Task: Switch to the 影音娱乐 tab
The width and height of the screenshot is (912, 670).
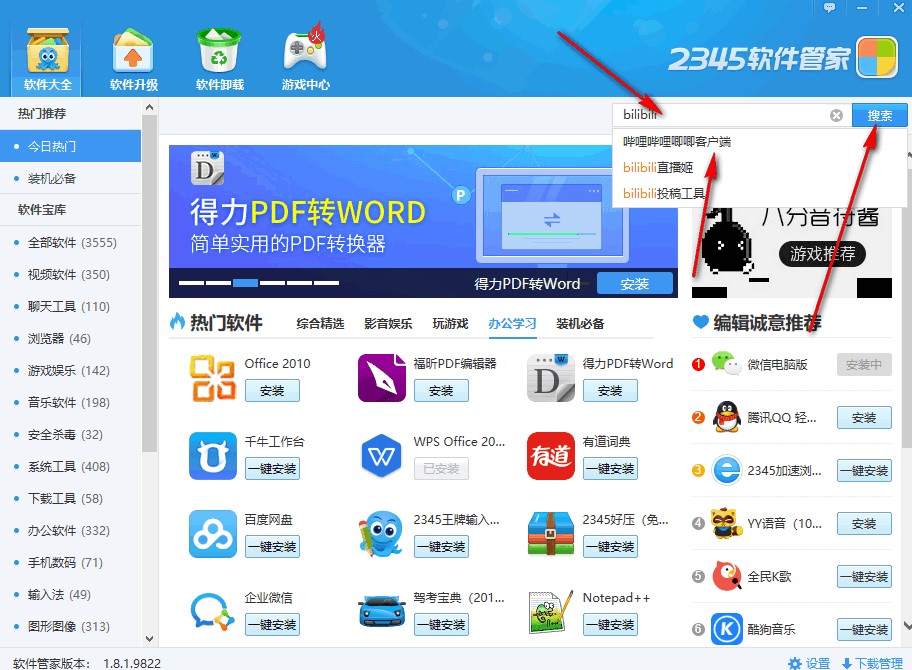Action: [x=389, y=323]
